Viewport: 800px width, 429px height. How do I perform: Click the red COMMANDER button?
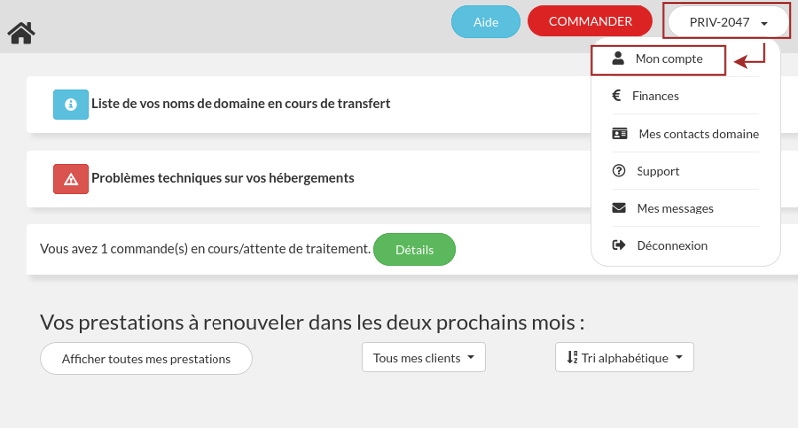tap(590, 21)
